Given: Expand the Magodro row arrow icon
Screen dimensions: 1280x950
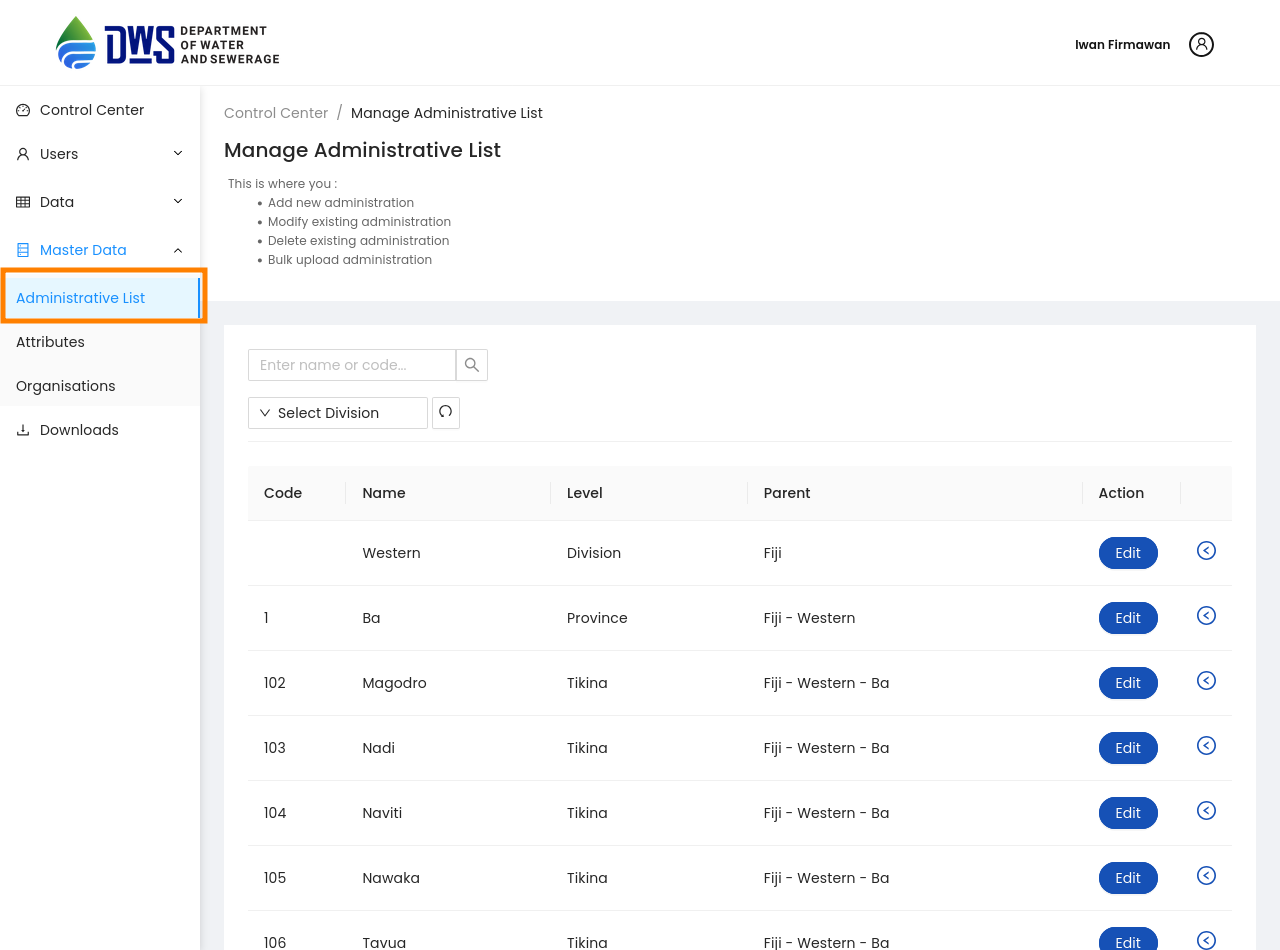Looking at the screenshot, I should (x=1206, y=681).
